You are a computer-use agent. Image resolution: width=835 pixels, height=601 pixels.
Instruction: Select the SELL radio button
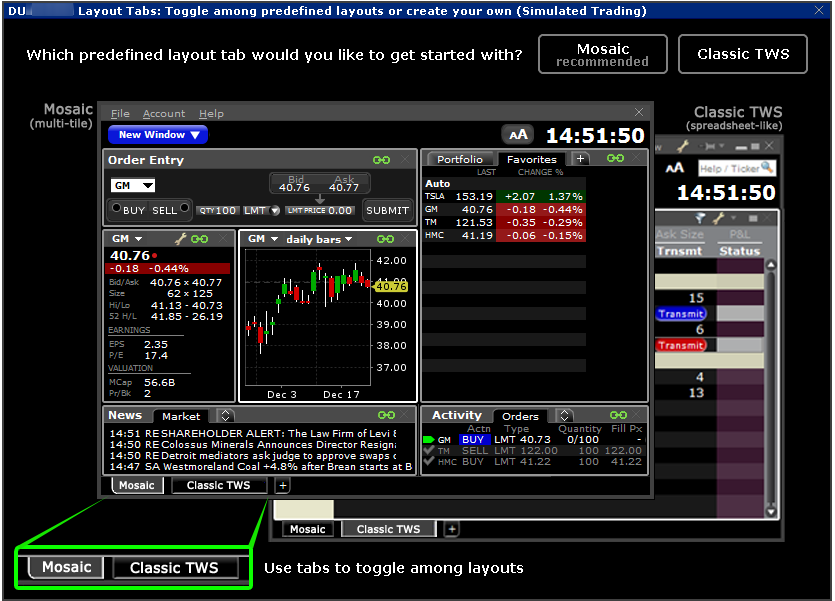point(184,208)
